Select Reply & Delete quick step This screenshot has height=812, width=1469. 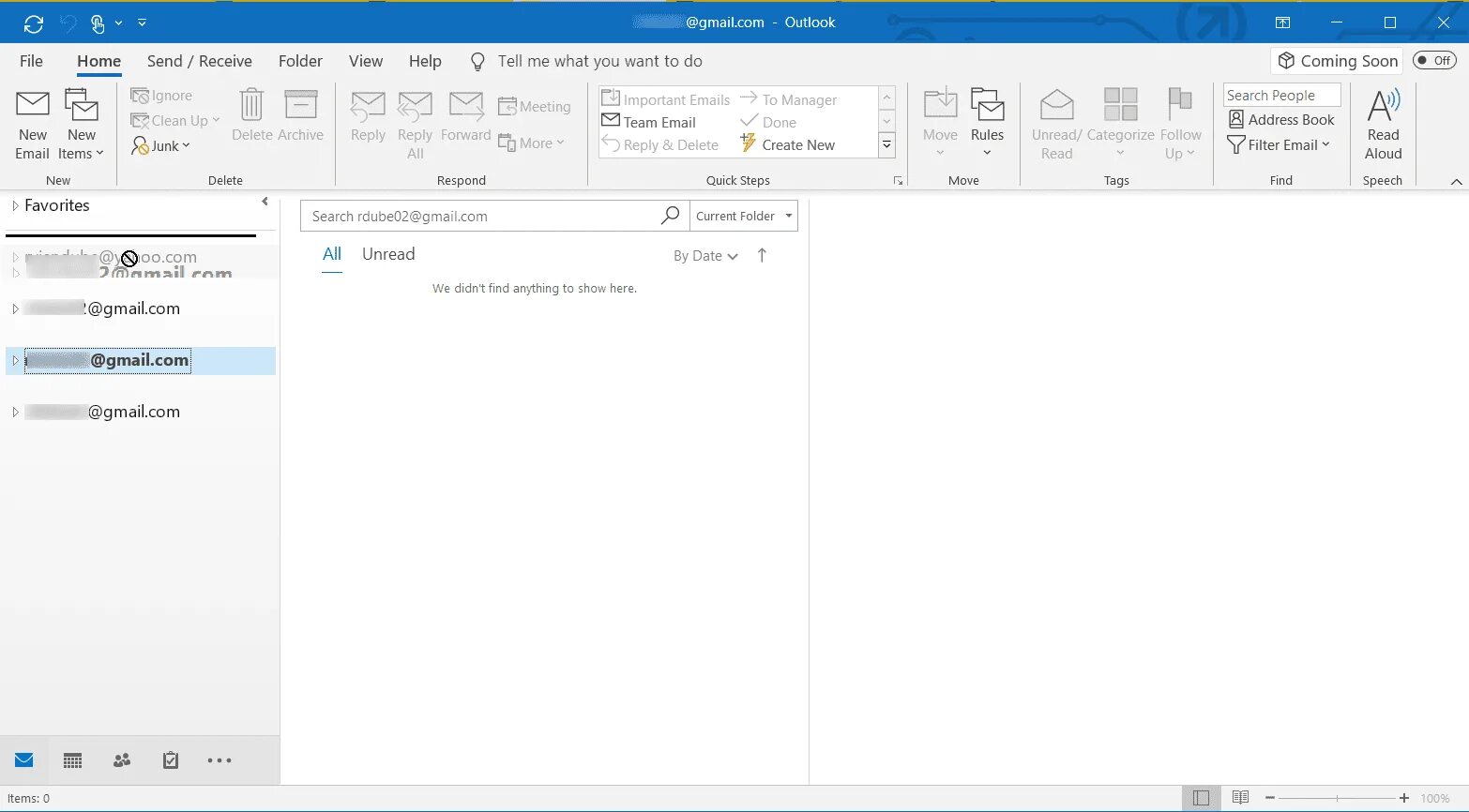[660, 144]
